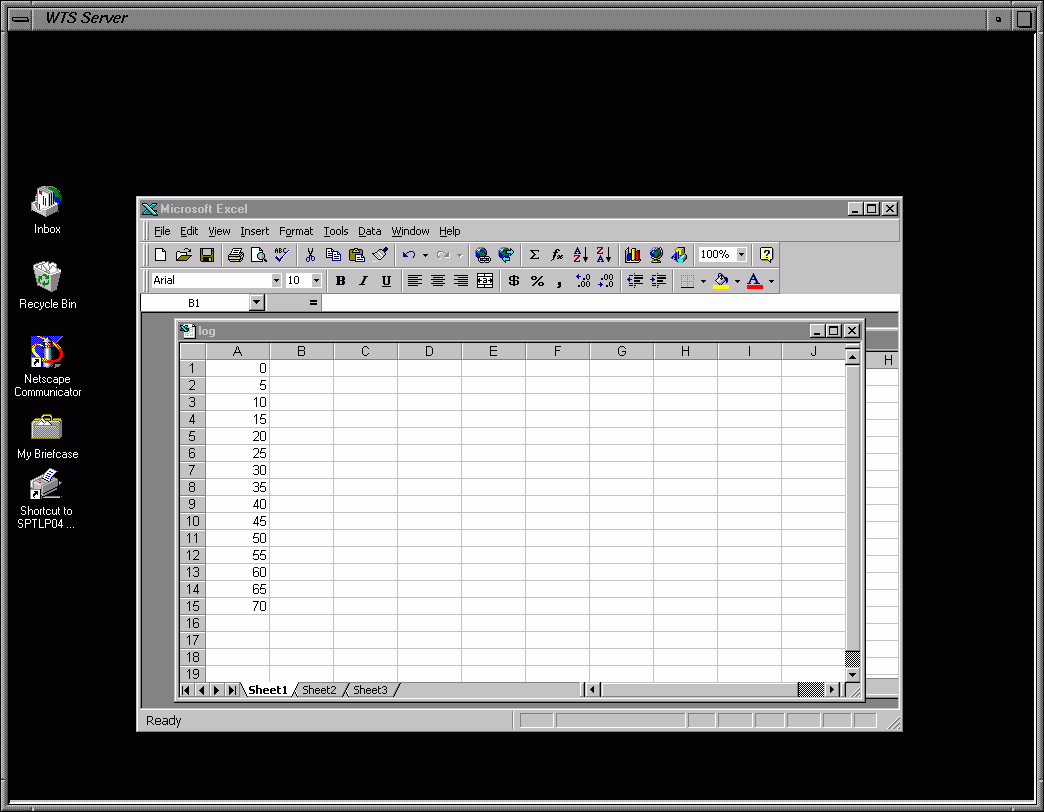Select the Format Painter brush
This screenshot has height=812, width=1044.
tap(380, 255)
